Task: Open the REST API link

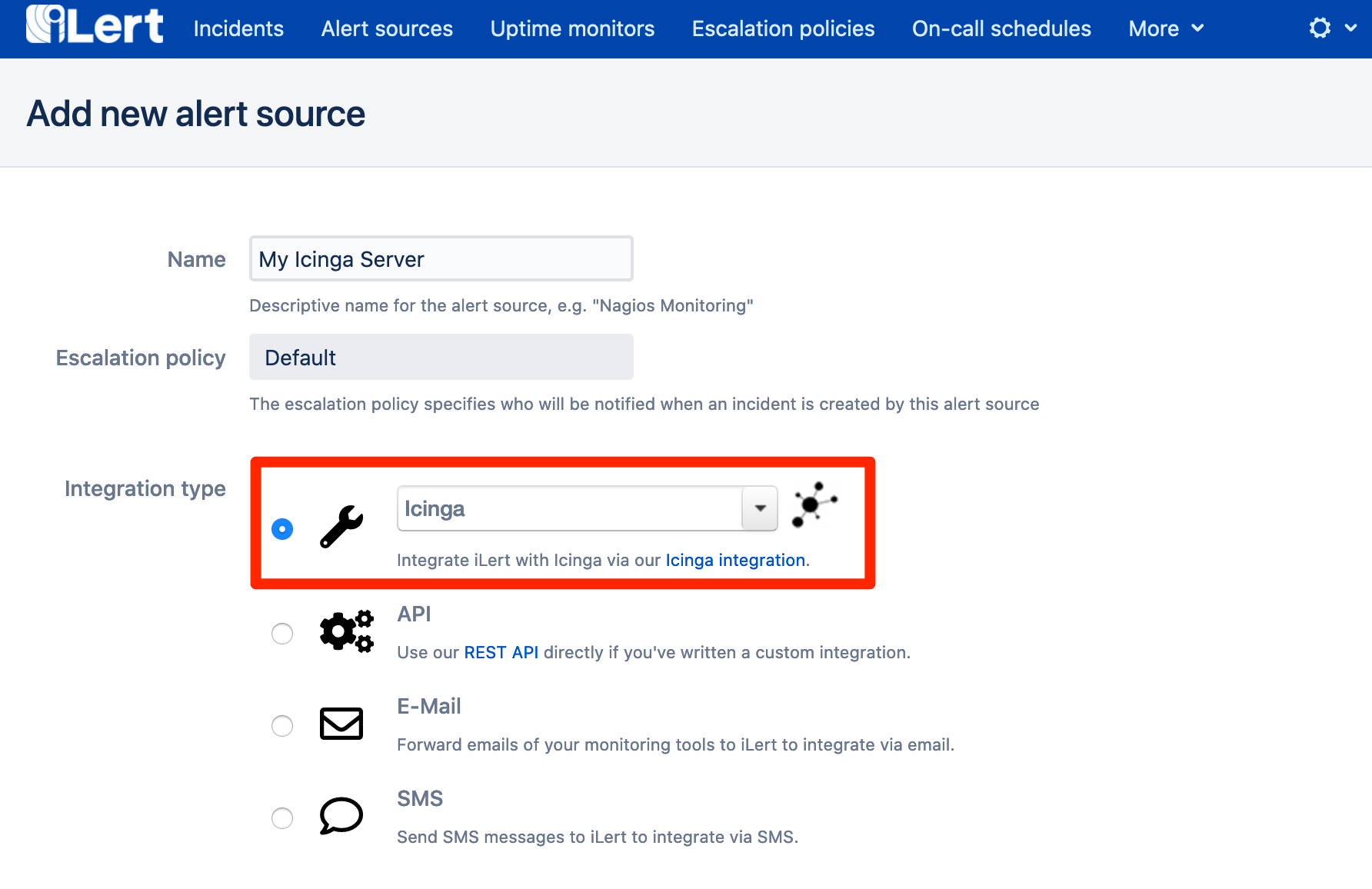Action: (x=501, y=652)
